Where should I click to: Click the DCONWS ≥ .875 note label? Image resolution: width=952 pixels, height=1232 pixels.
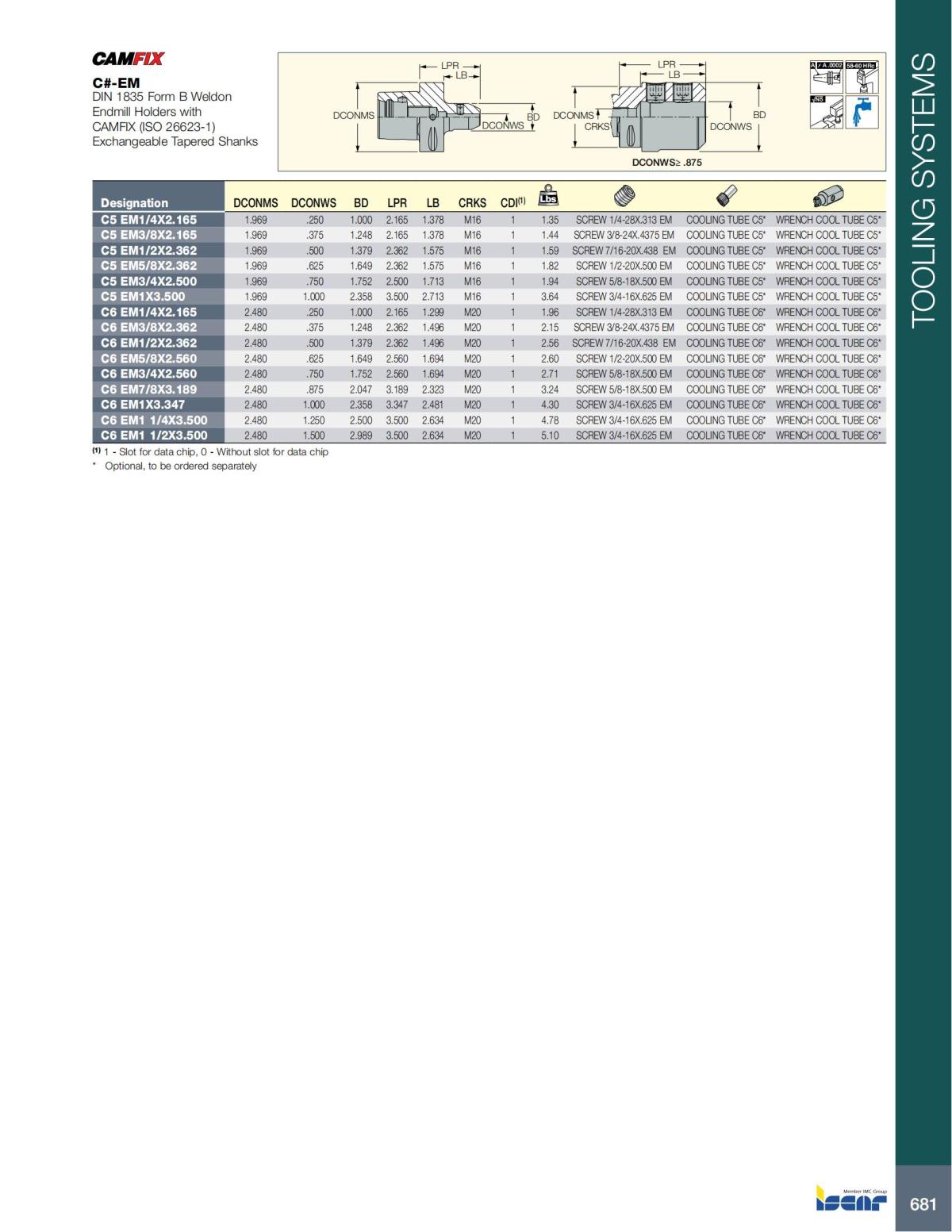666,162
